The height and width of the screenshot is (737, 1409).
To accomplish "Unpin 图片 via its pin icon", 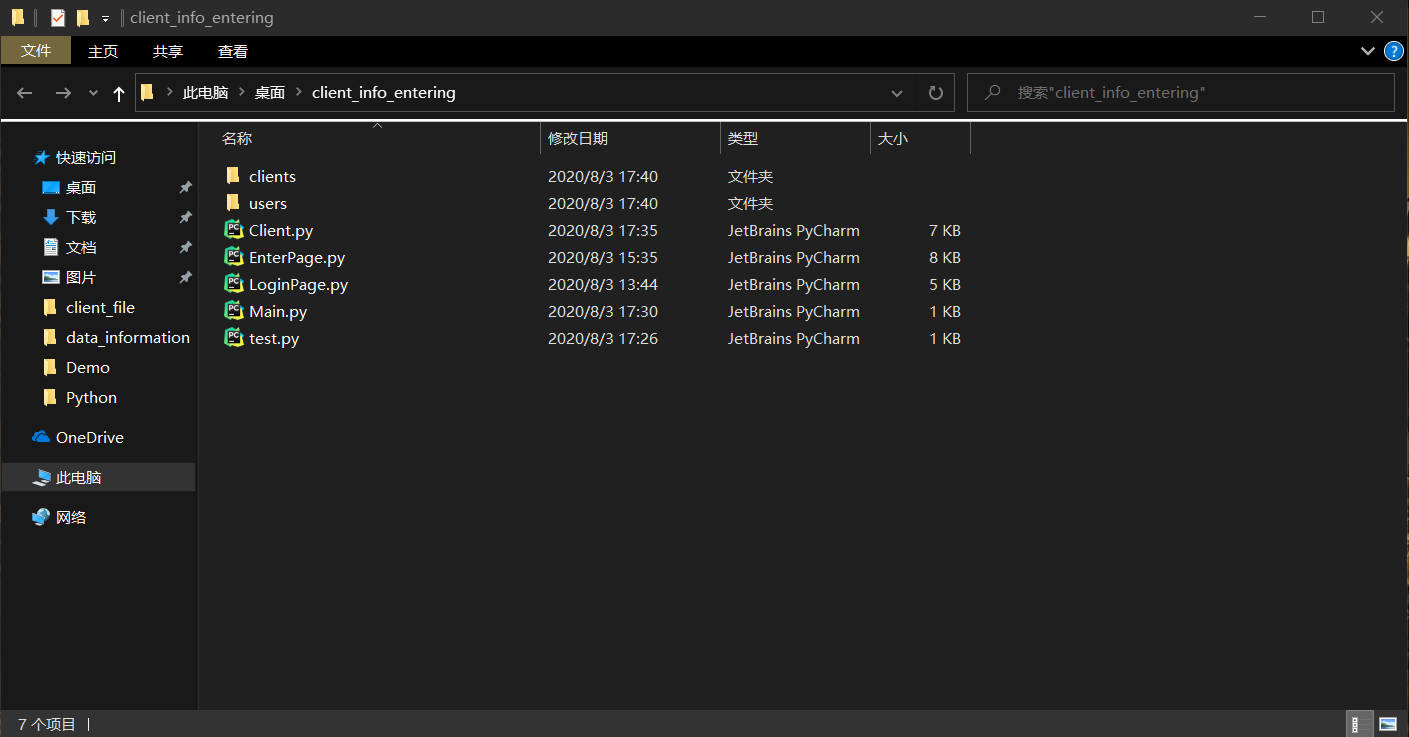I will [185, 277].
